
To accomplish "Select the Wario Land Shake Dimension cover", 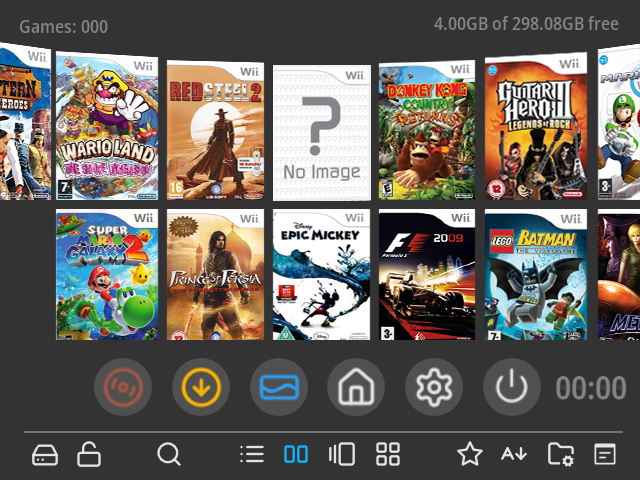I will (107, 126).
